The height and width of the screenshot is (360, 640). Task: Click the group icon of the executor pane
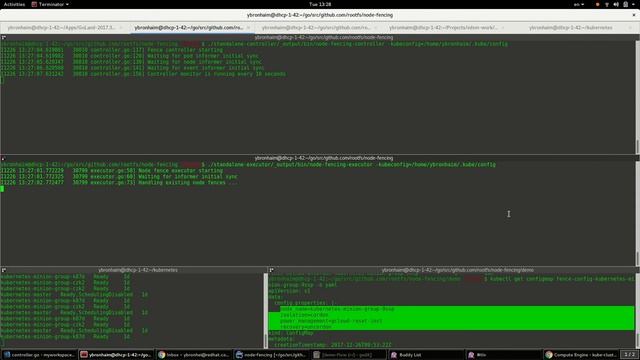tap(4, 158)
